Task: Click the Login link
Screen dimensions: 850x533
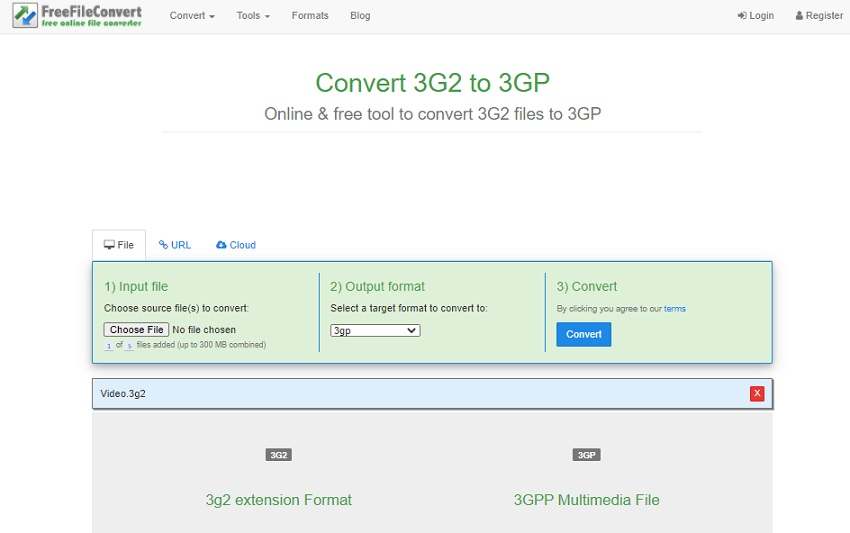Action: pyautogui.click(x=756, y=16)
